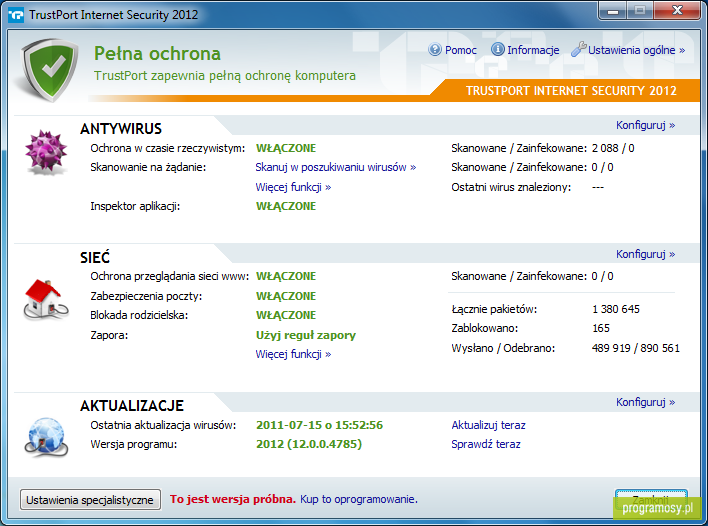Click the red-roof house Sieć icon
This screenshot has height=526, width=708.
click(45, 299)
